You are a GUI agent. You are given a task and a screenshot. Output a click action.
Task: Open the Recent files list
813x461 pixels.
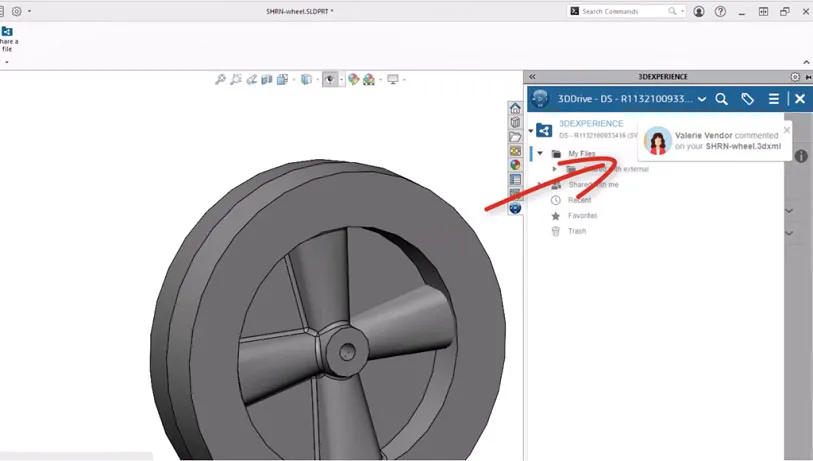(579, 200)
